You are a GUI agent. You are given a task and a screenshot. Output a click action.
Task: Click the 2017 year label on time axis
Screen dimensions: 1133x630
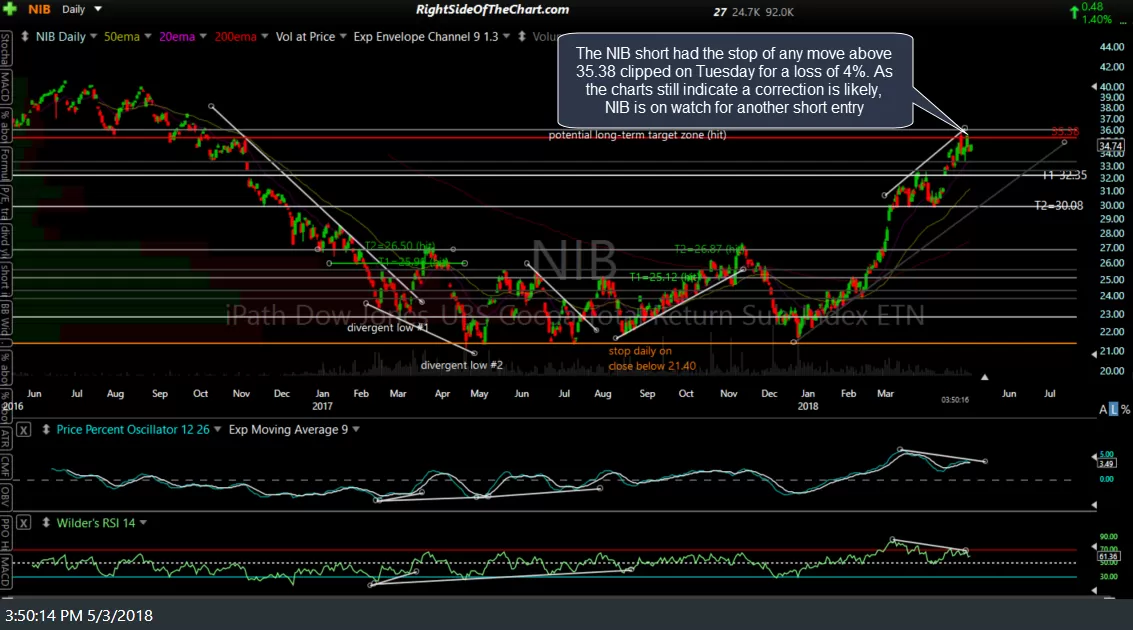coord(322,406)
